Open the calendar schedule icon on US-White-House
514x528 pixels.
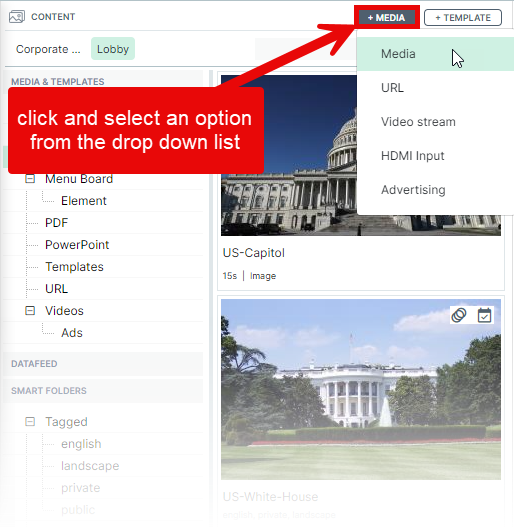[x=484, y=315]
